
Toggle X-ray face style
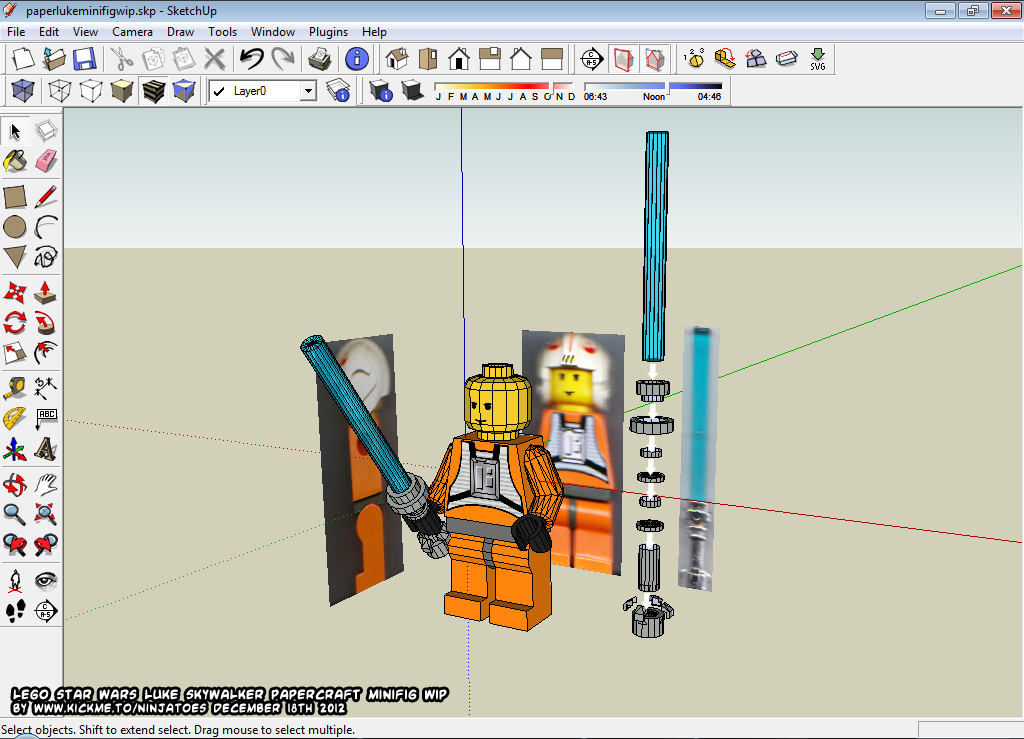(x=23, y=91)
